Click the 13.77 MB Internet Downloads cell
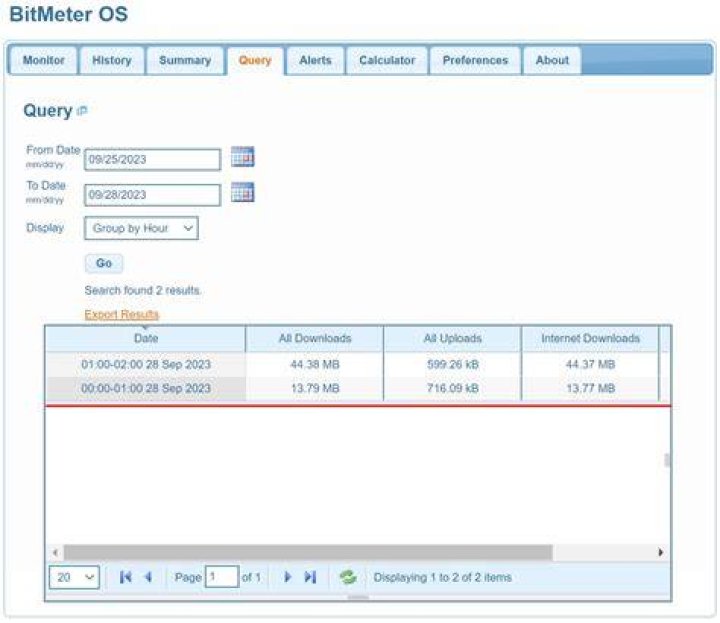 coord(590,388)
